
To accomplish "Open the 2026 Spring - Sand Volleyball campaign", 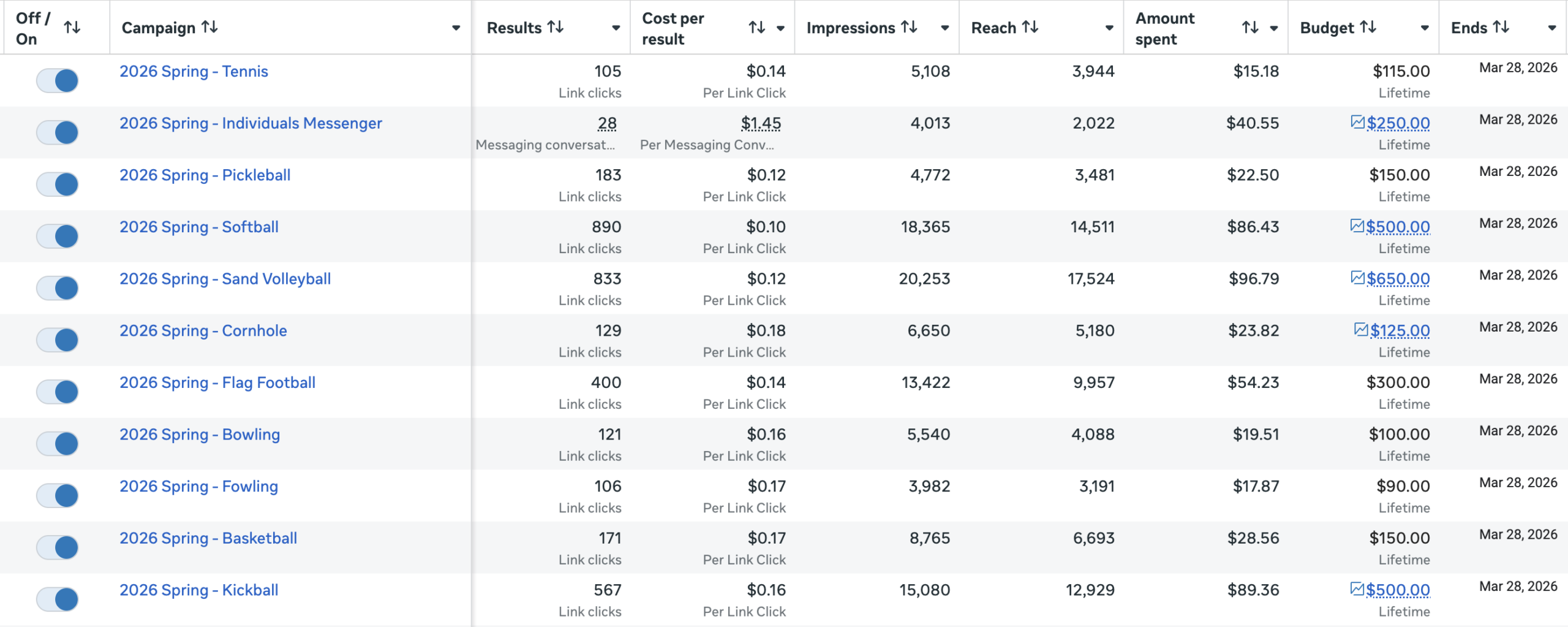I will pyautogui.click(x=225, y=279).
